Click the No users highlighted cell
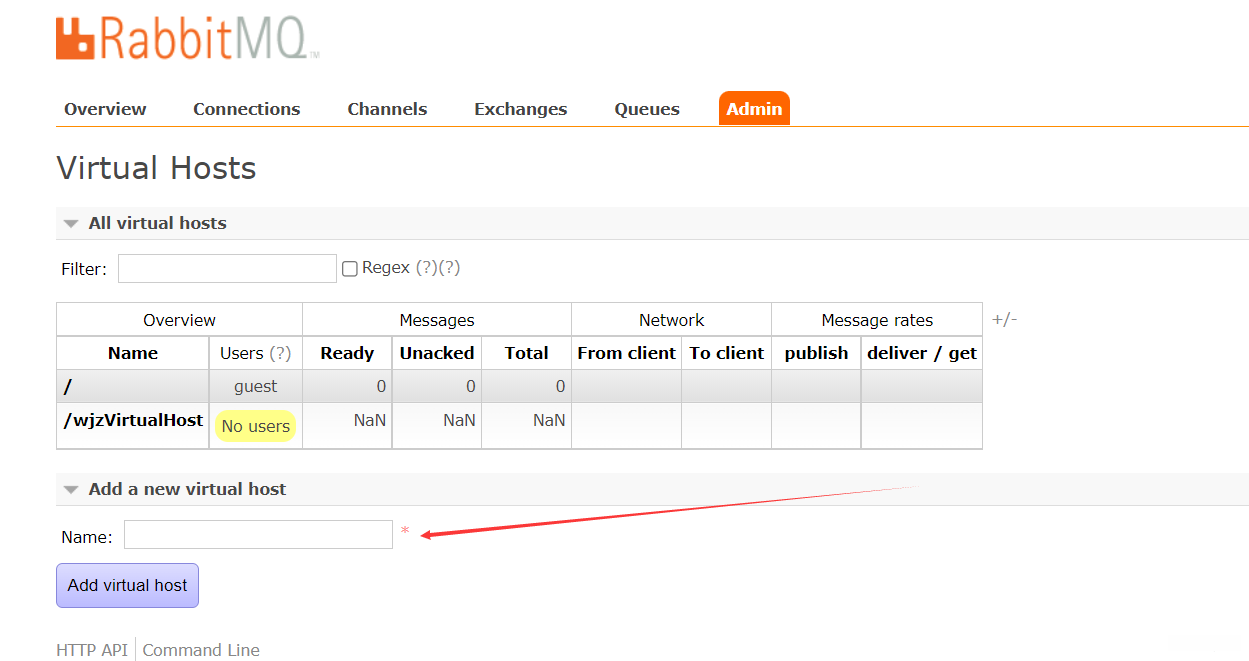1249x661 pixels. (x=256, y=426)
